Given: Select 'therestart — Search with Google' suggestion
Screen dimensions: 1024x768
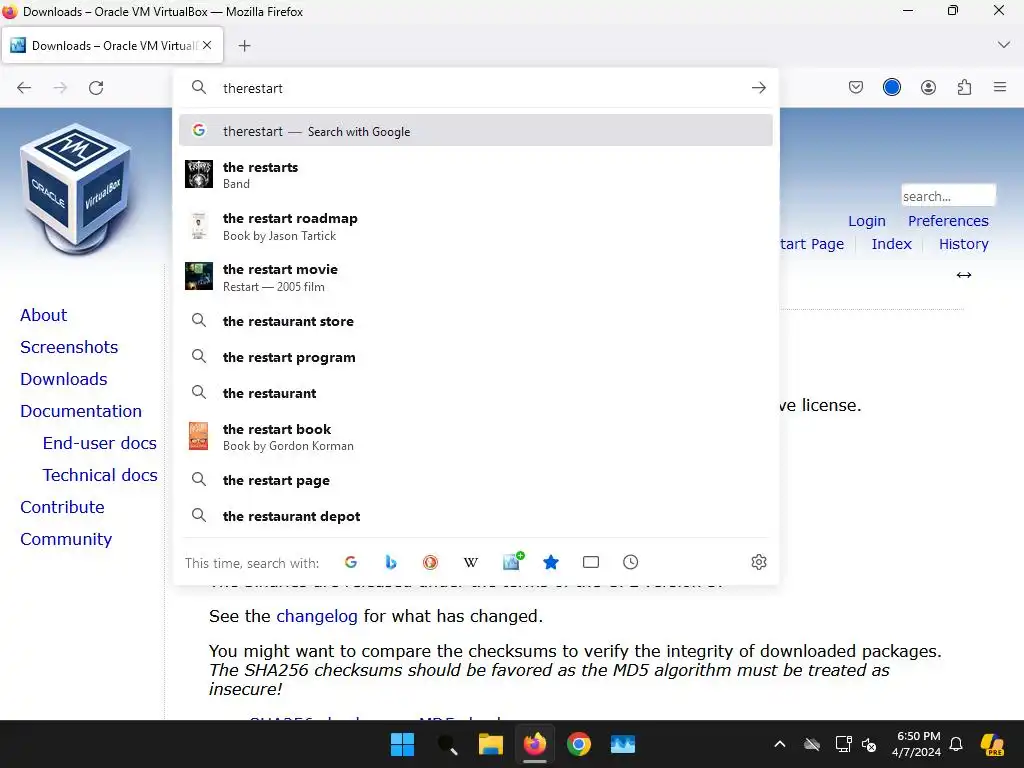Looking at the screenshot, I should [475, 131].
